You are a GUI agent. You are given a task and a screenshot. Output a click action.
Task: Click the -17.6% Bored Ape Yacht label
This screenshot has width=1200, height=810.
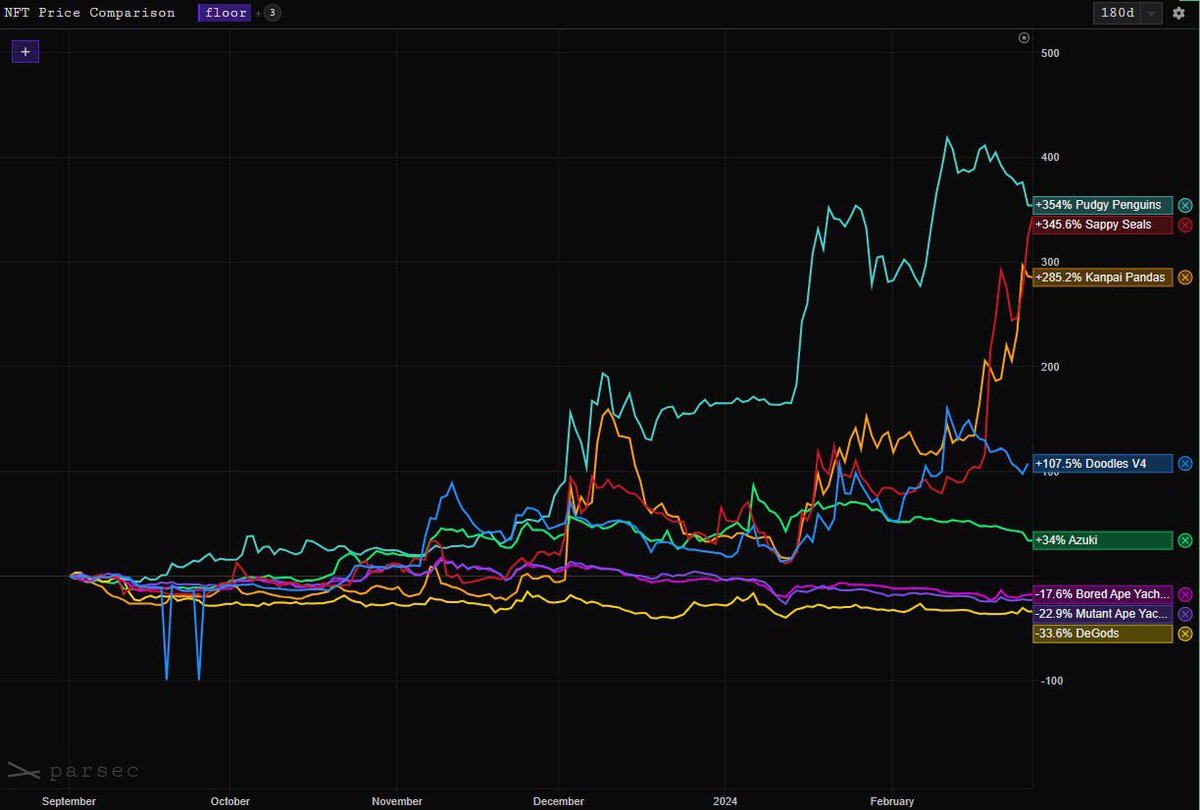tap(1102, 595)
